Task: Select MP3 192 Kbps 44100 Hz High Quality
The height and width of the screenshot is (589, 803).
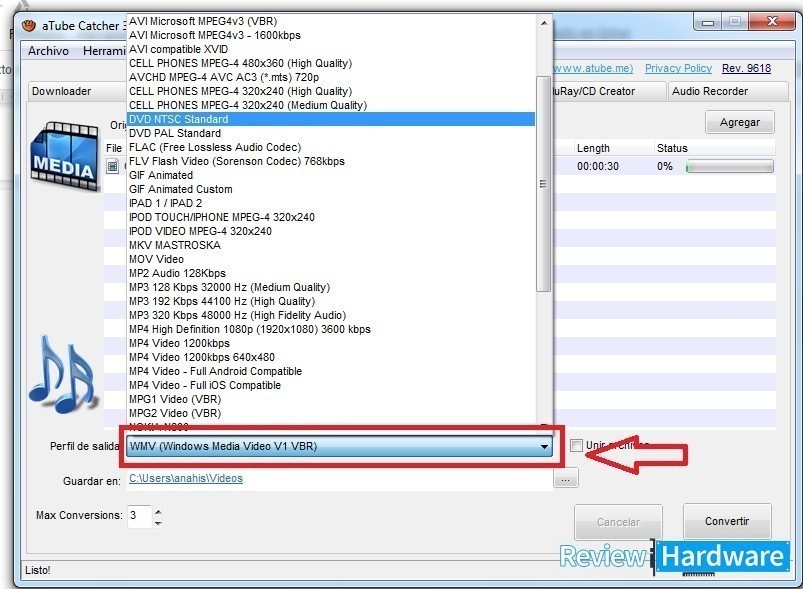Action: (x=331, y=301)
